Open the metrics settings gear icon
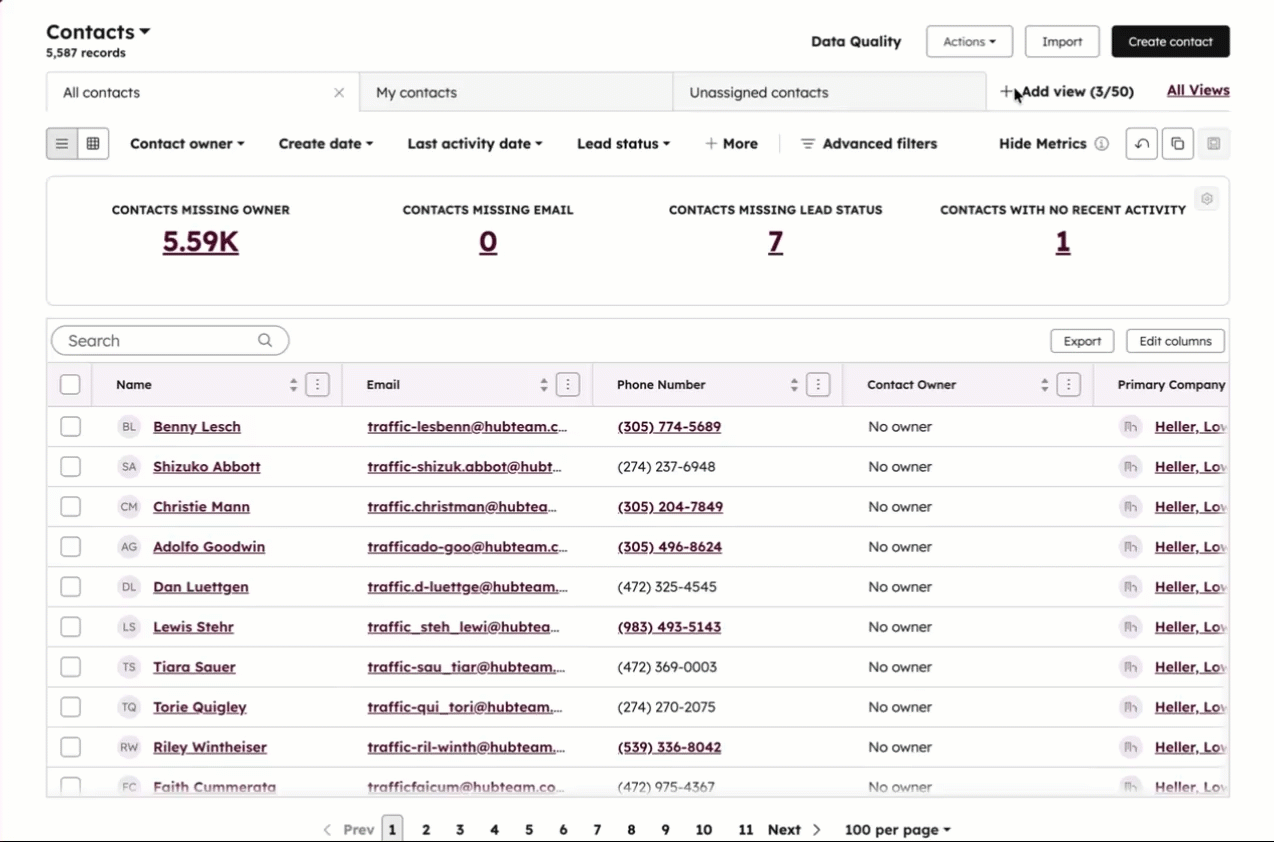The height and width of the screenshot is (842, 1274). 1206,198
